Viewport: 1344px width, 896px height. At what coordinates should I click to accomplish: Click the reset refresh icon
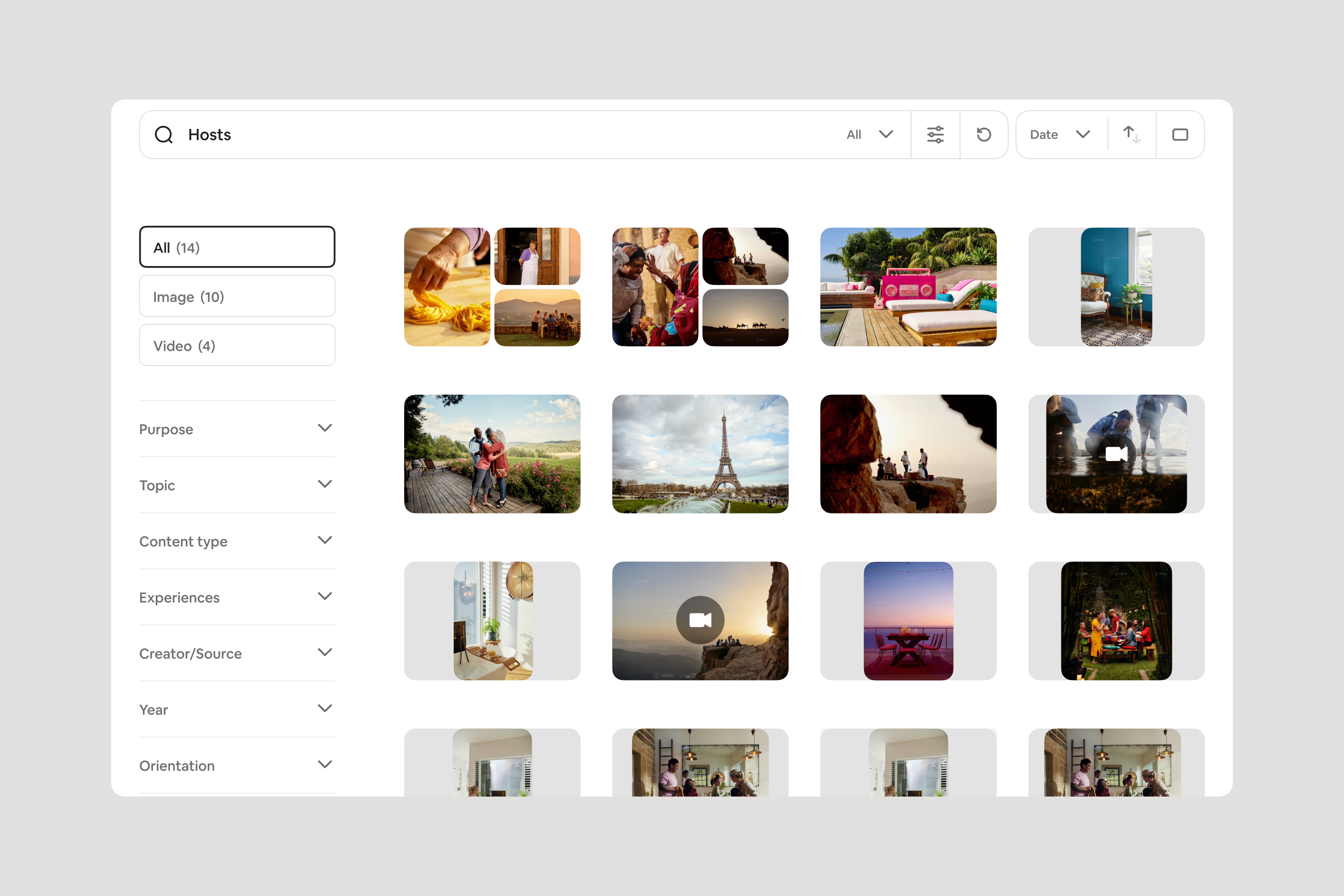[x=983, y=135]
